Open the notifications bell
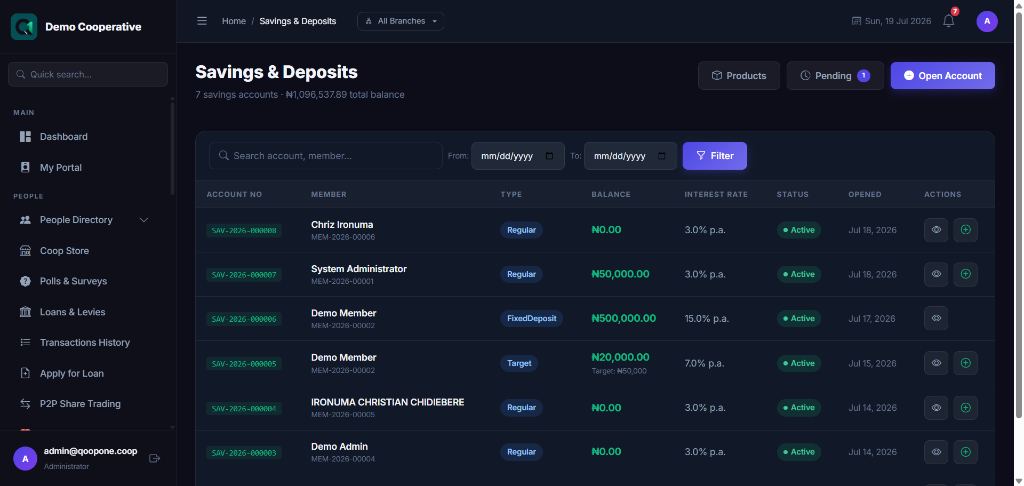Screen dimensions: 1024x486 point(949,21)
